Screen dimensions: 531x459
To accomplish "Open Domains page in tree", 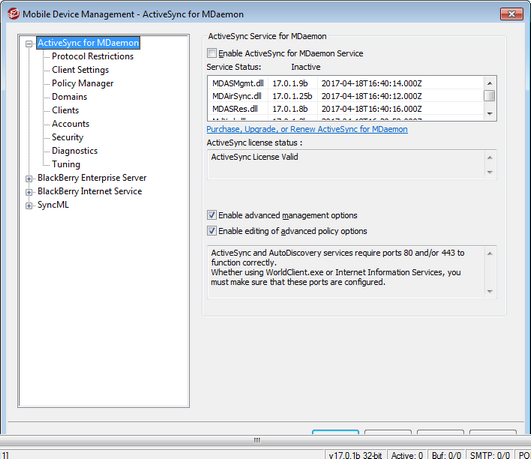I will (69, 97).
